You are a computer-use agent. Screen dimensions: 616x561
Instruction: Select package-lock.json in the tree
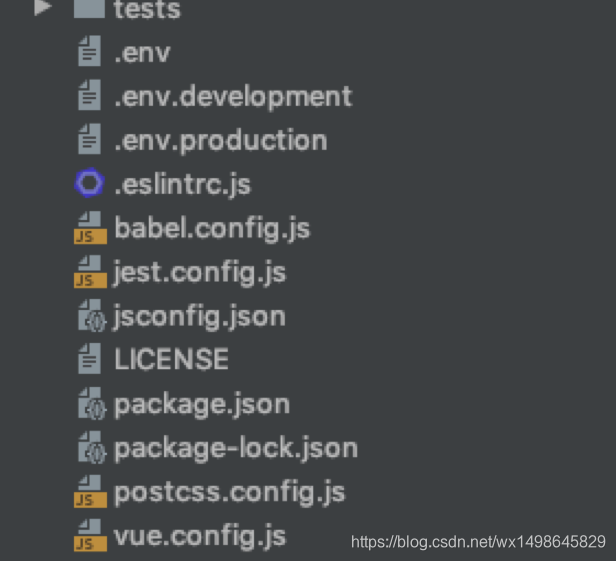236,448
